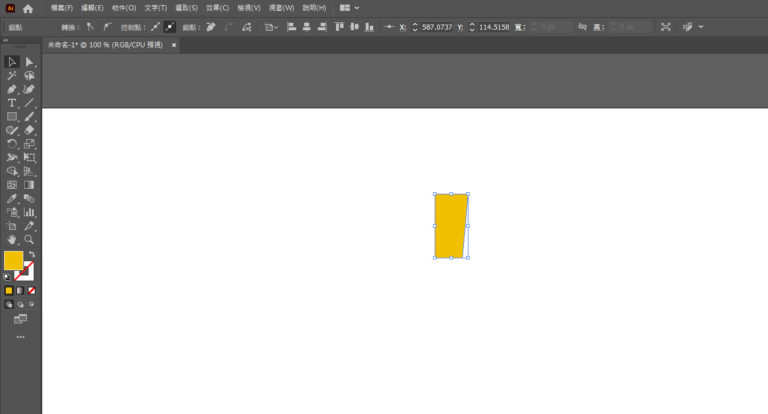This screenshot has height=414, width=768.
Task: Activate the Hand tool
Action: point(12,240)
